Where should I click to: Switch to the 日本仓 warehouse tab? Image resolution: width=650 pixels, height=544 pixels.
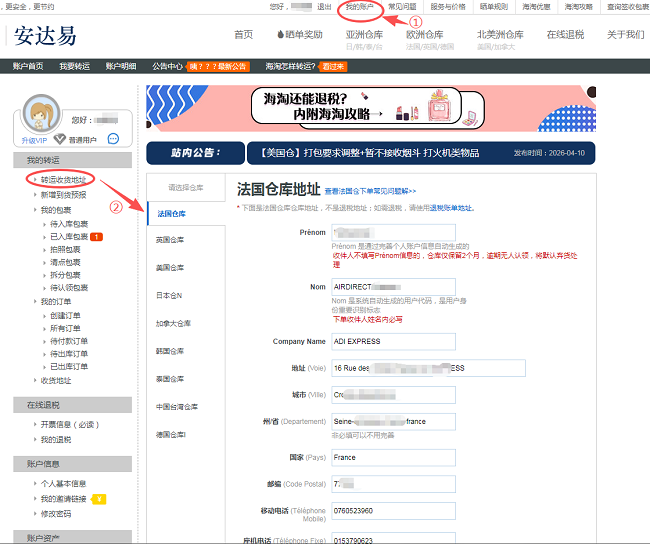170,296
